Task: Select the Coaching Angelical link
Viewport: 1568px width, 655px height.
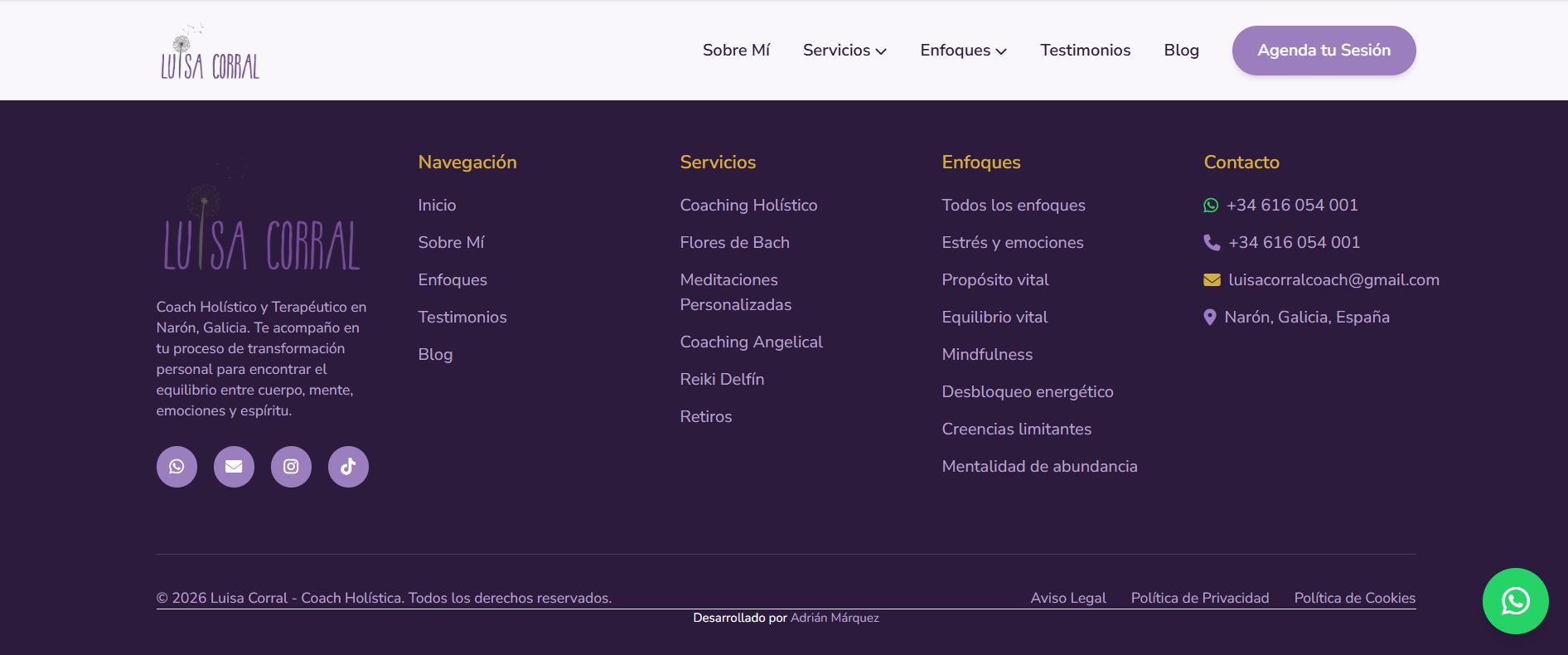Action: pyautogui.click(x=751, y=342)
